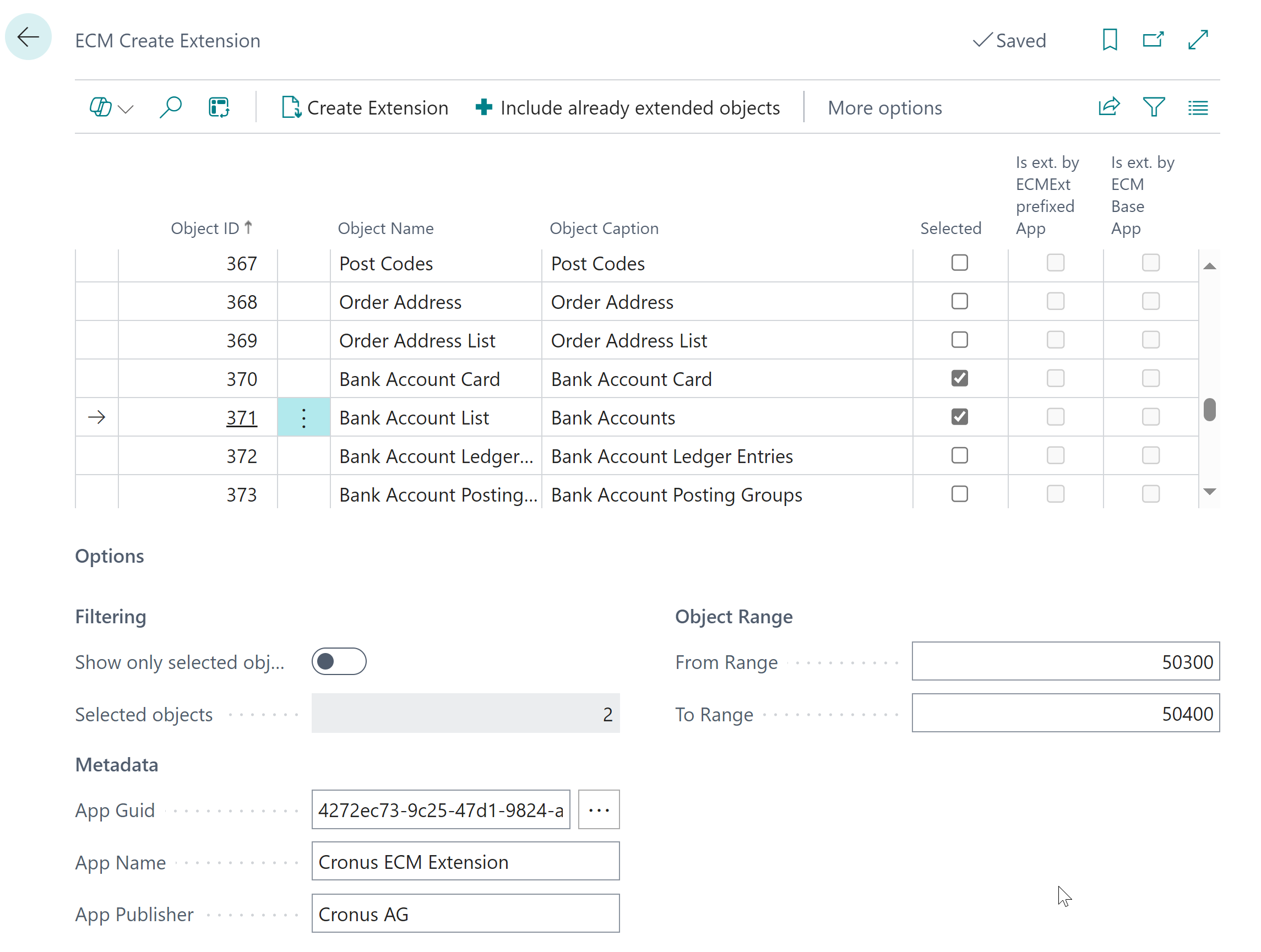Expand the Copilot dropdown chevron
Image resolution: width=1261 pixels, height=952 pixels.
point(126,108)
